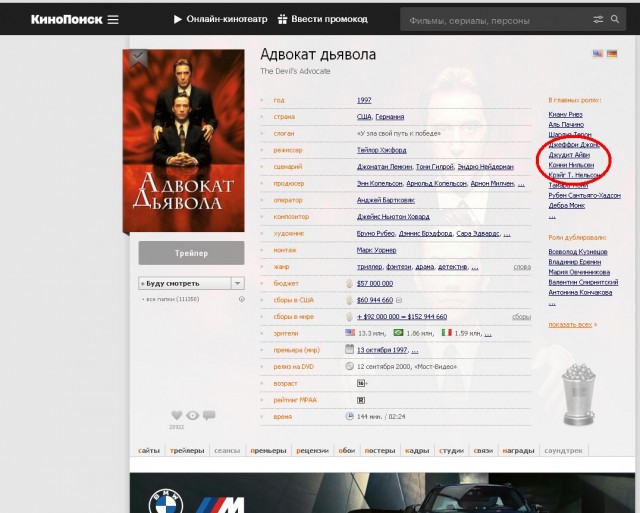This screenshot has height=513, width=640.
Task: Open editor Марк Уорнер link
Action: coord(376,250)
